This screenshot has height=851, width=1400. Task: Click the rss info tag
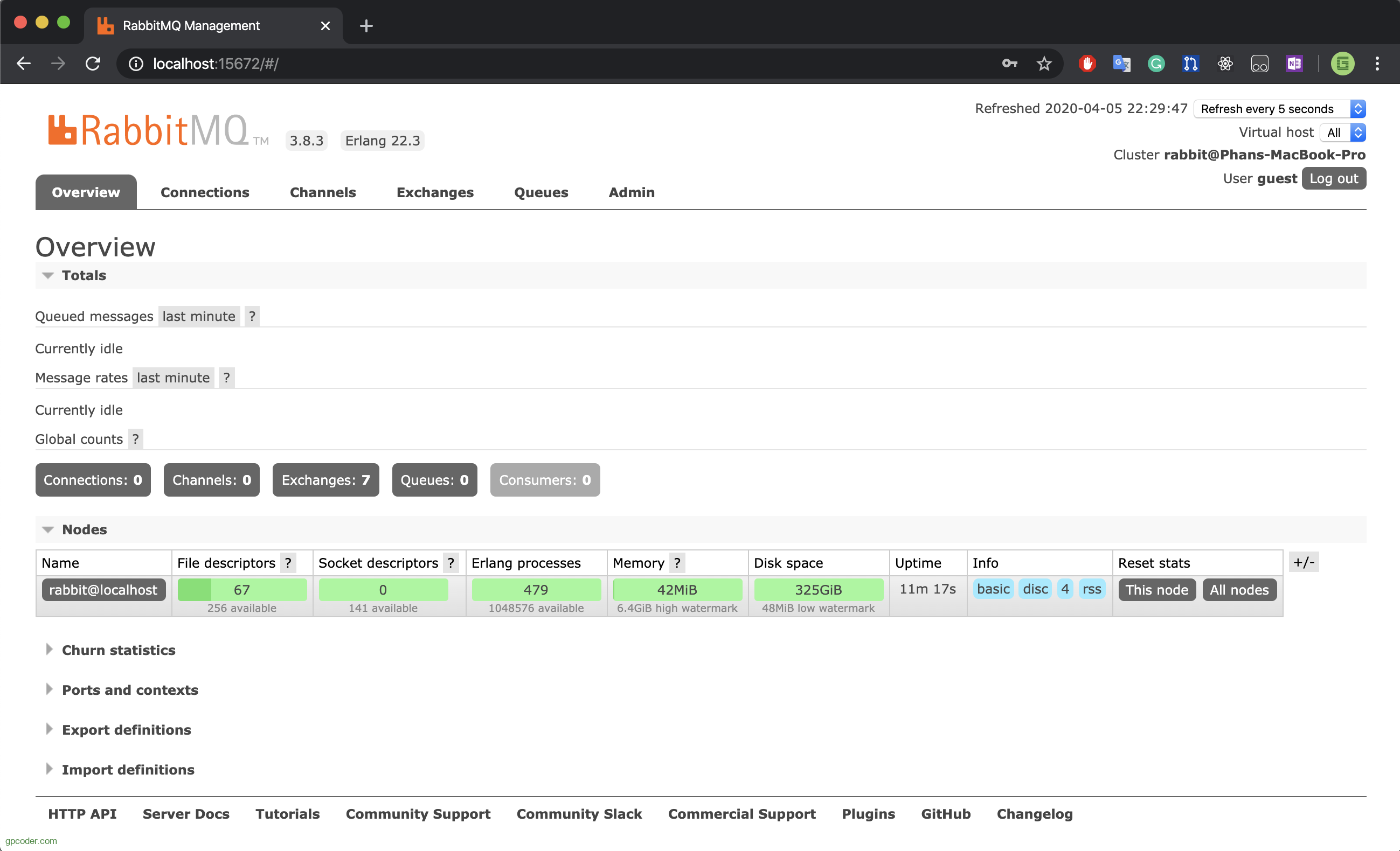1092,589
